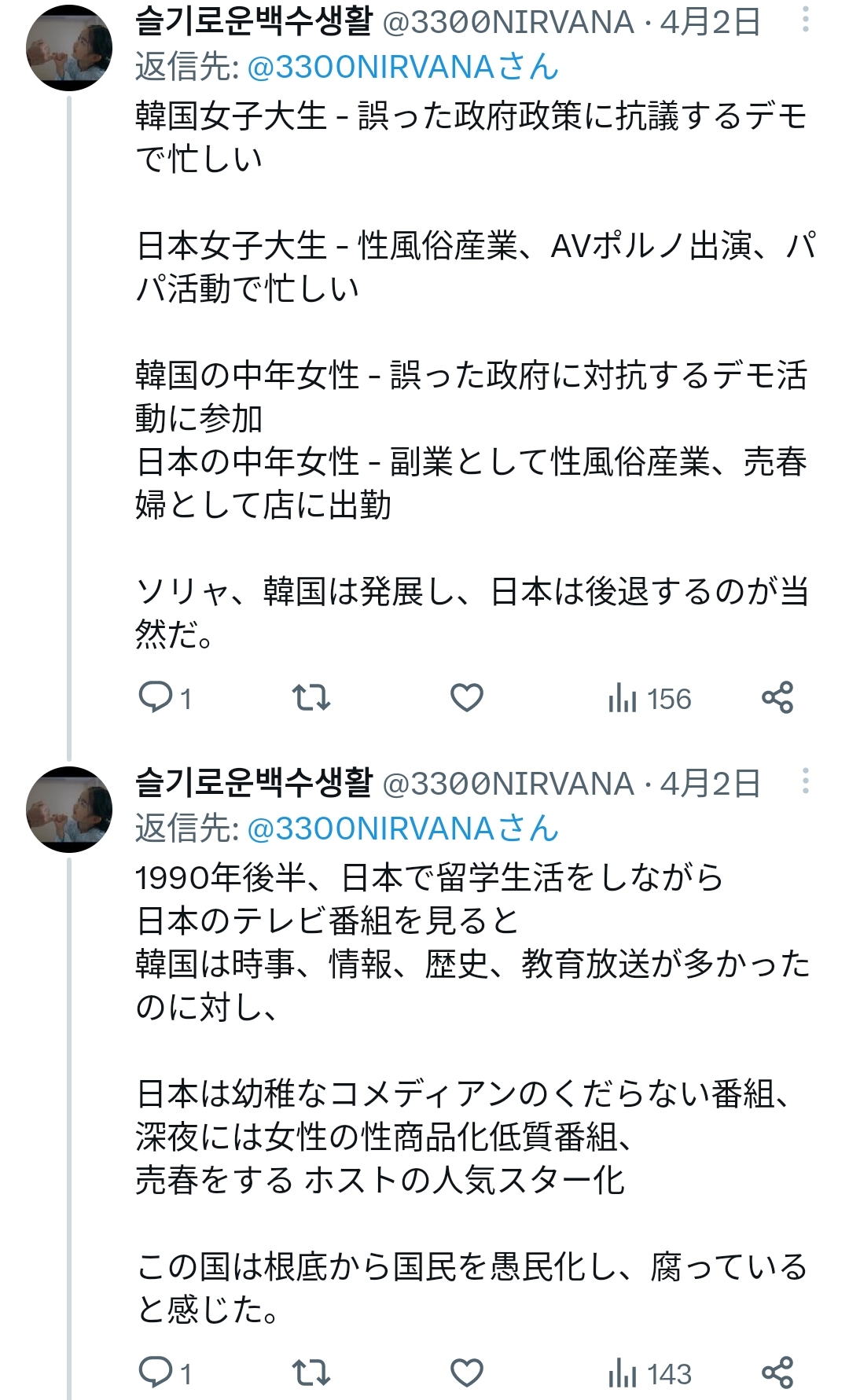The height and width of the screenshot is (1400, 849).
Task: Open second tweet's profile avatar
Action: coord(69,809)
